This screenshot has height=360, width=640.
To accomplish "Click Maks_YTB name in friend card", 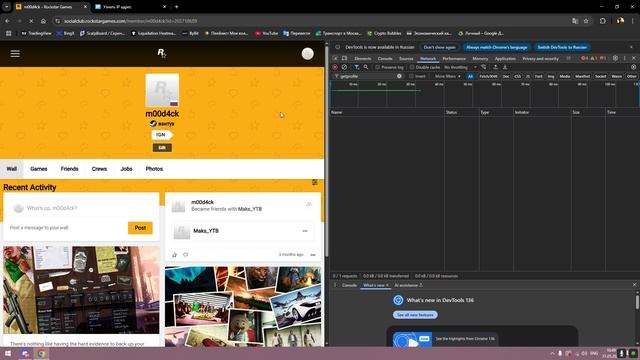I will (x=206, y=231).
